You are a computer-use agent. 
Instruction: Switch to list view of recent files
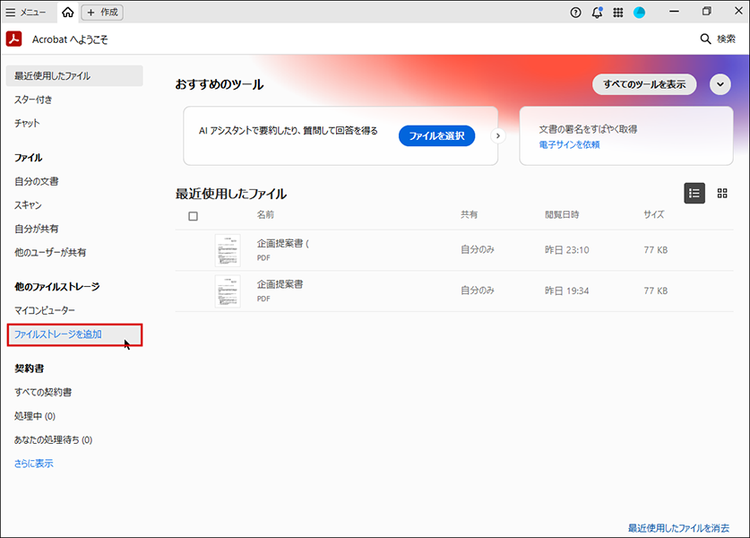click(694, 193)
